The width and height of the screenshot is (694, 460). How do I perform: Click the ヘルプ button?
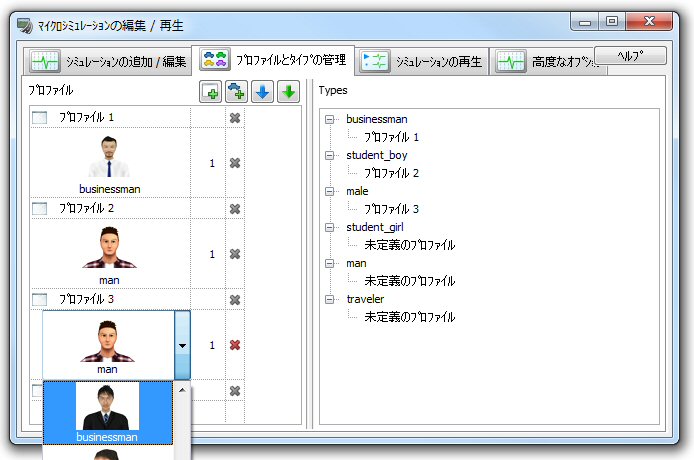[630, 56]
